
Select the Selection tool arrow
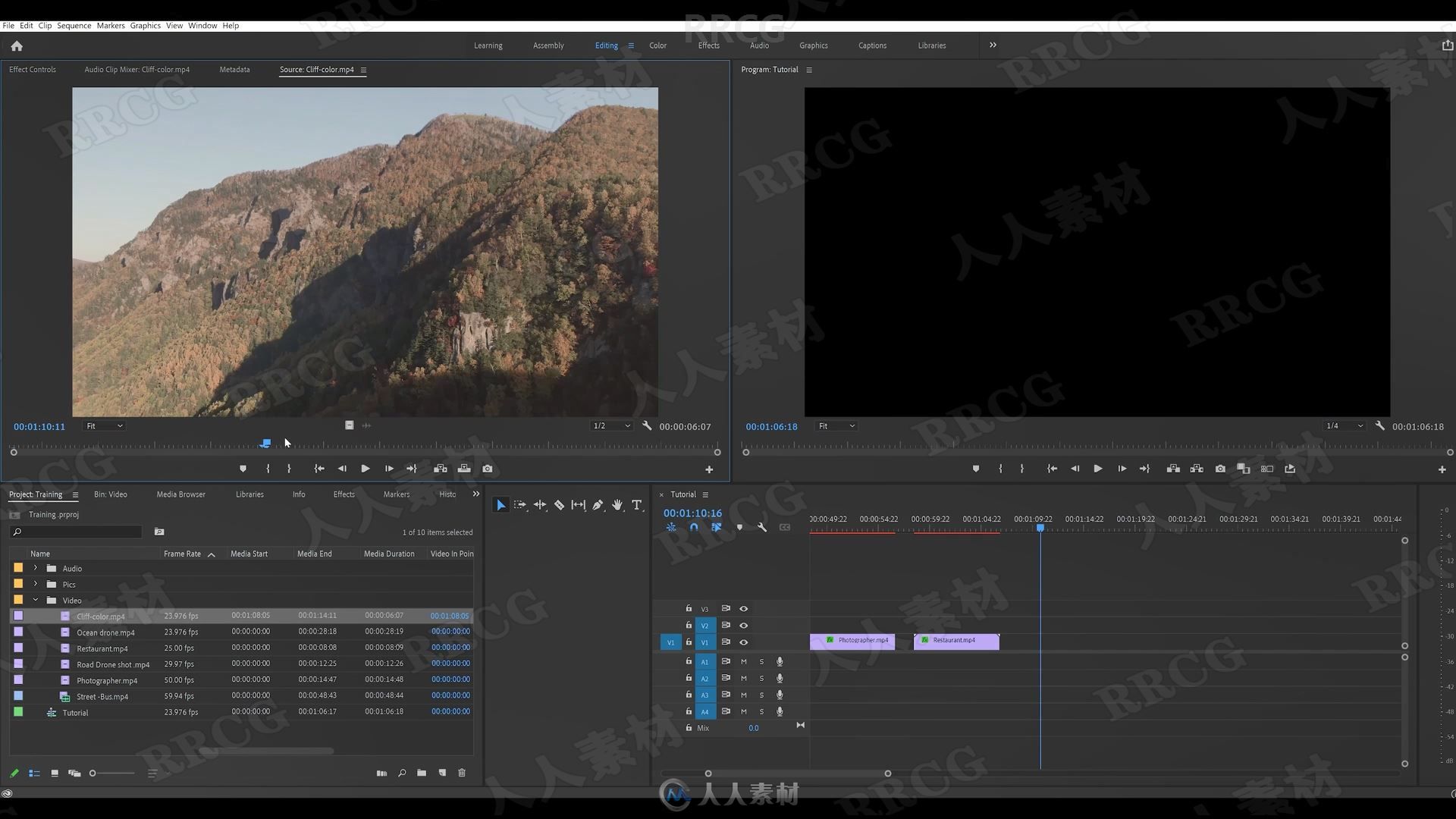(x=500, y=505)
